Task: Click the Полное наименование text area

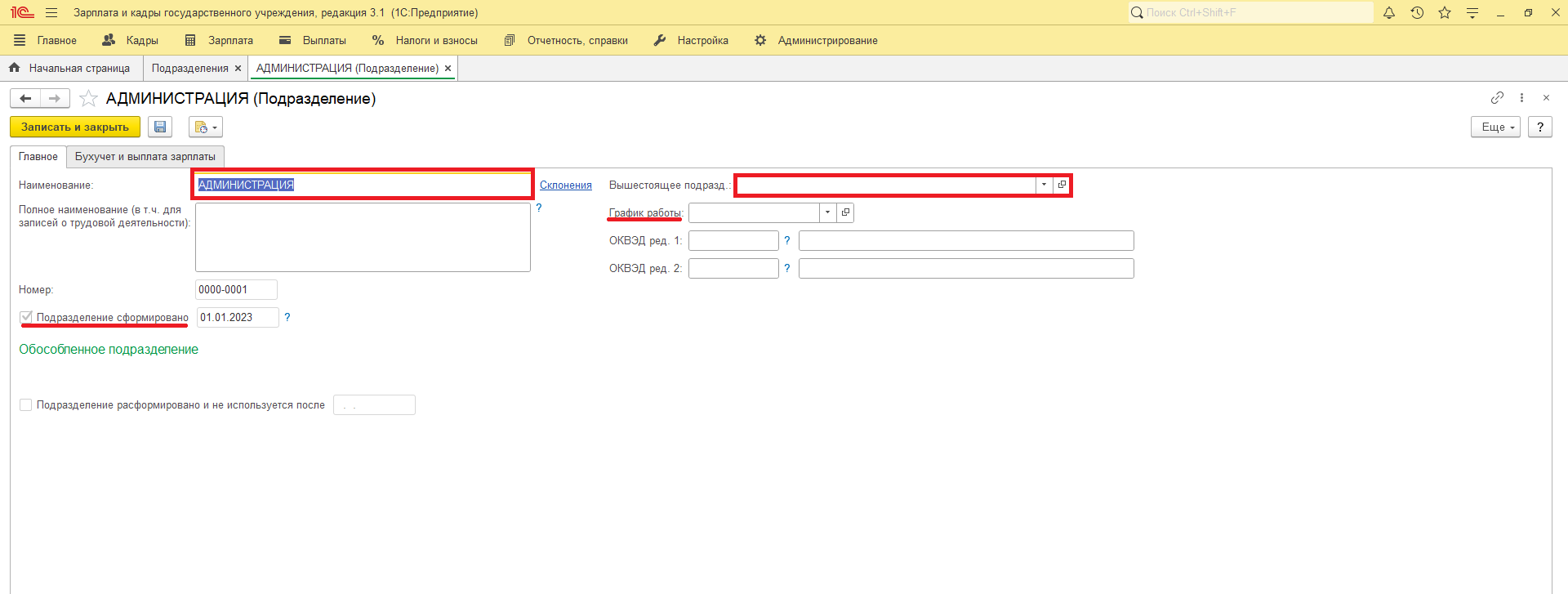Action: tap(363, 237)
